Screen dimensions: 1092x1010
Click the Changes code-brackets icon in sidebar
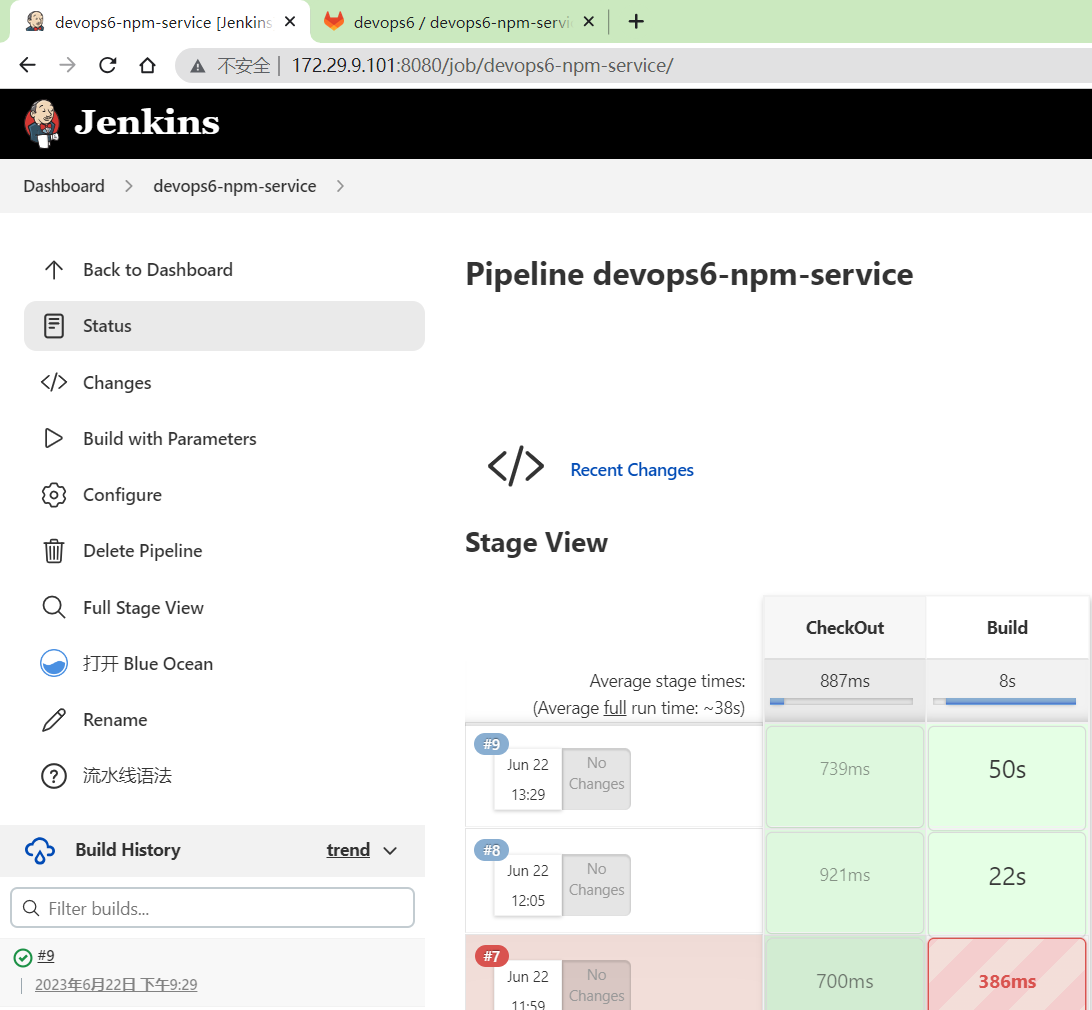point(54,382)
